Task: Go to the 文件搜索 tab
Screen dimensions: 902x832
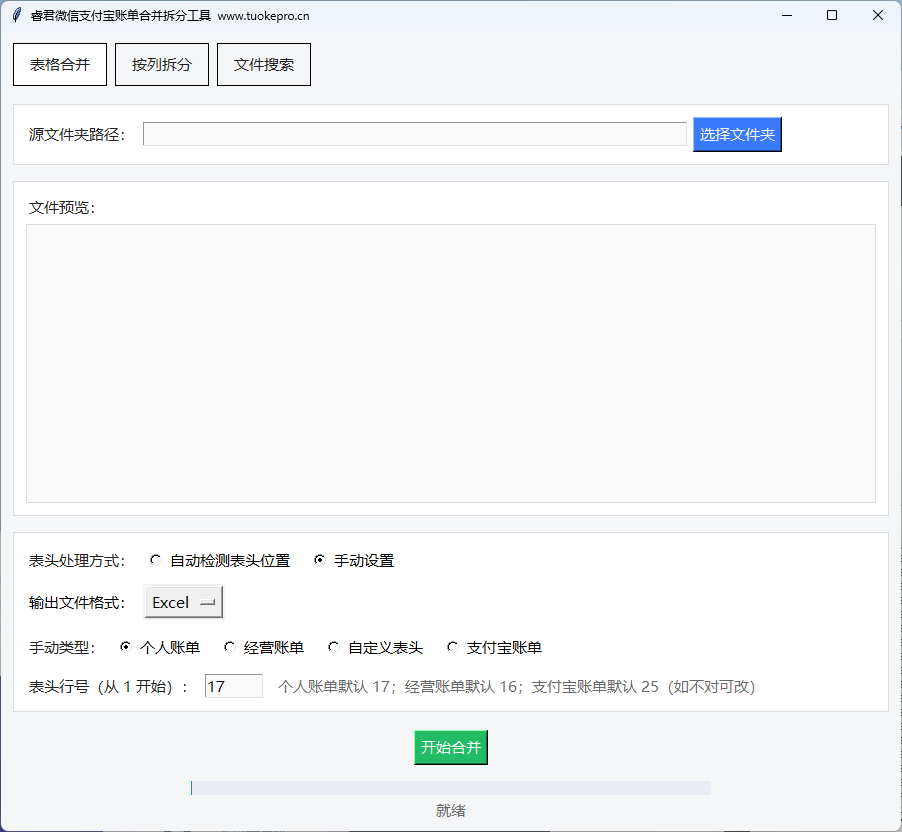Action: coord(264,65)
